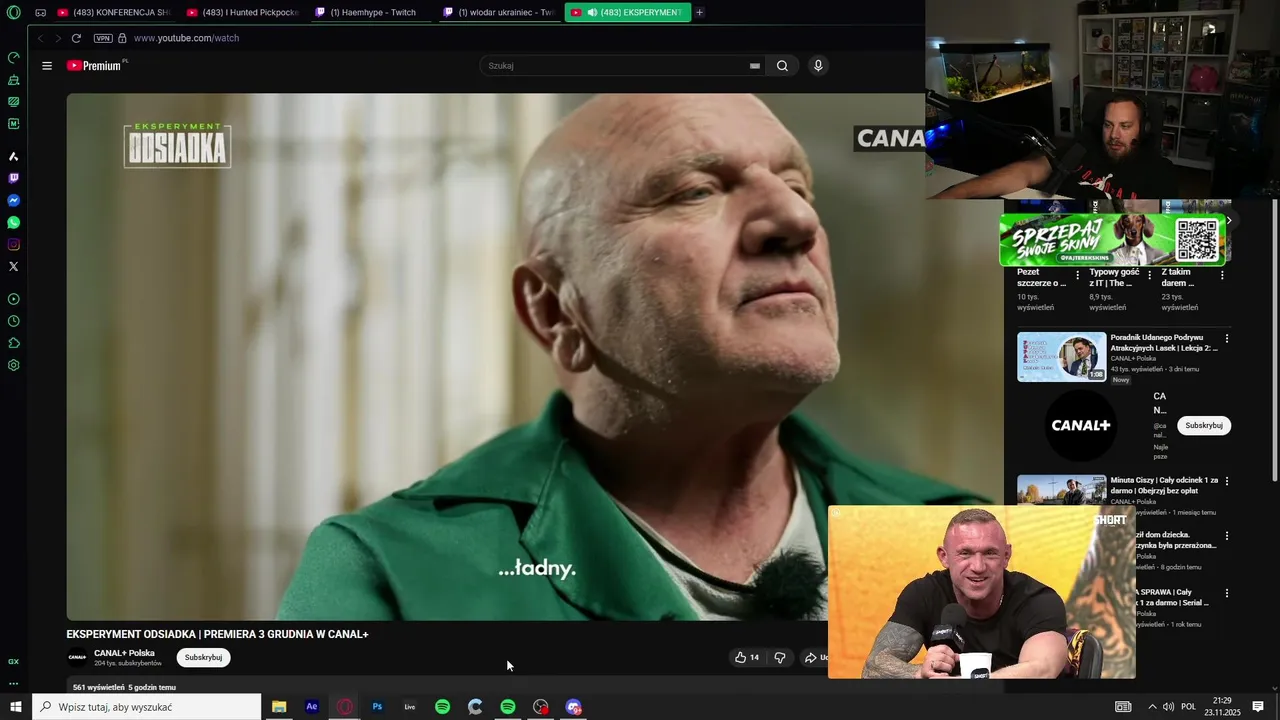Open YouTube hamburger guide menu
This screenshot has width=1280, height=720.
tap(47, 66)
